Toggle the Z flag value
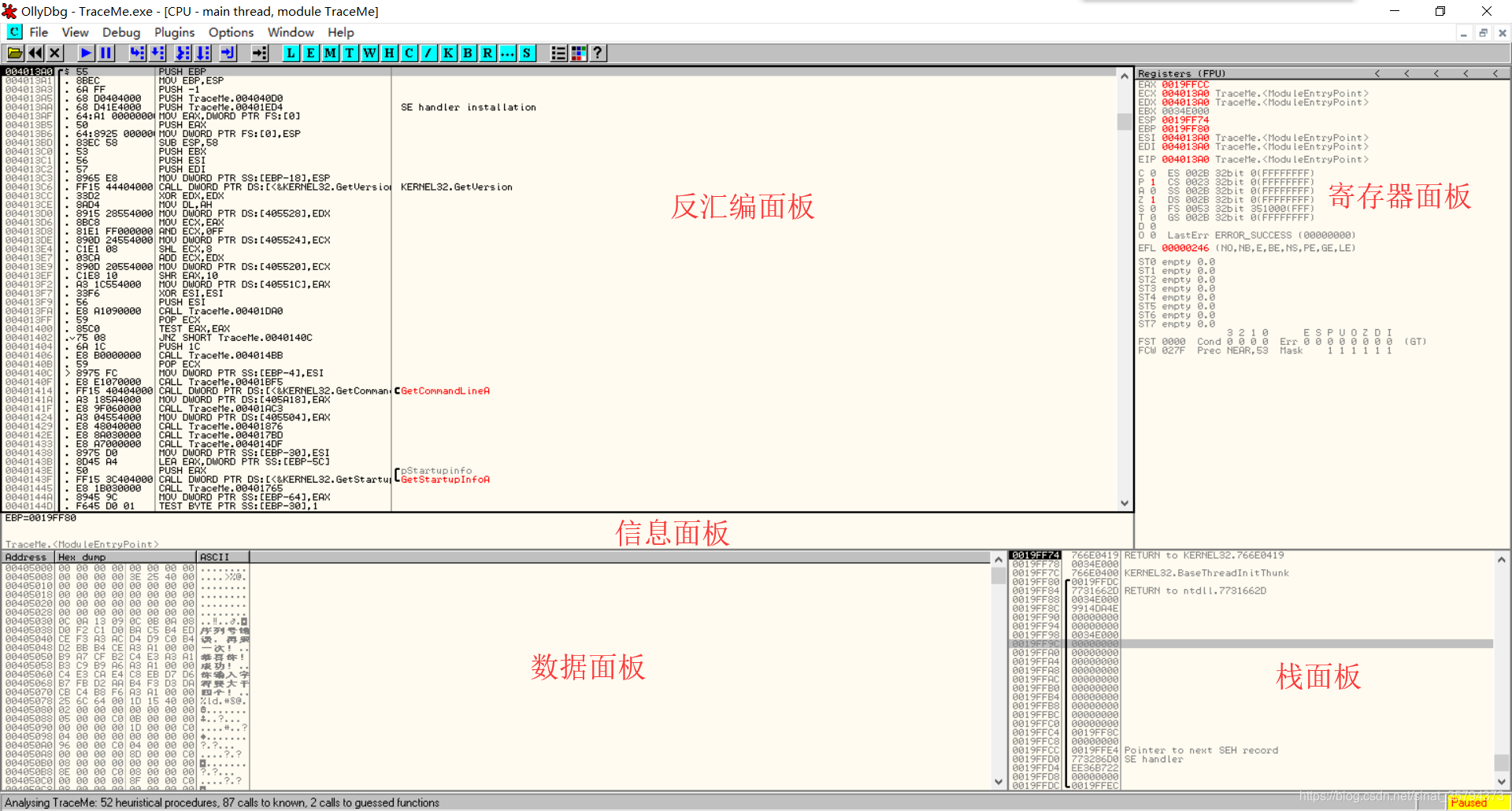This screenshot has height=811, width=1512. [x=1153, y=200]
